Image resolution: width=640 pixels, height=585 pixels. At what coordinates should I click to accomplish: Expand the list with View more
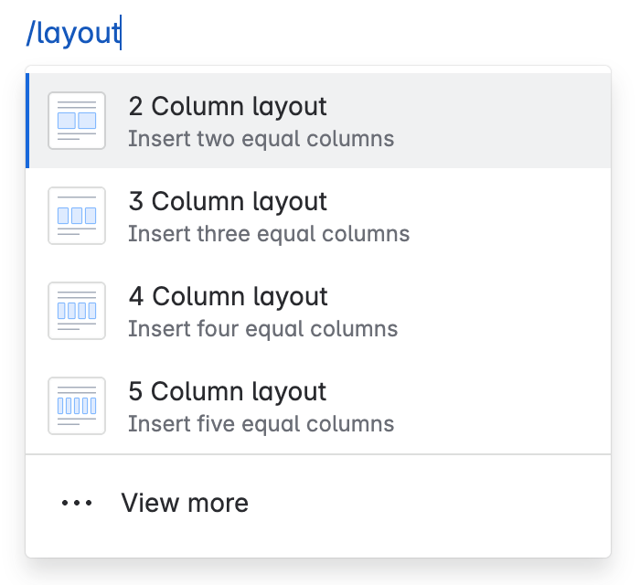184,503
